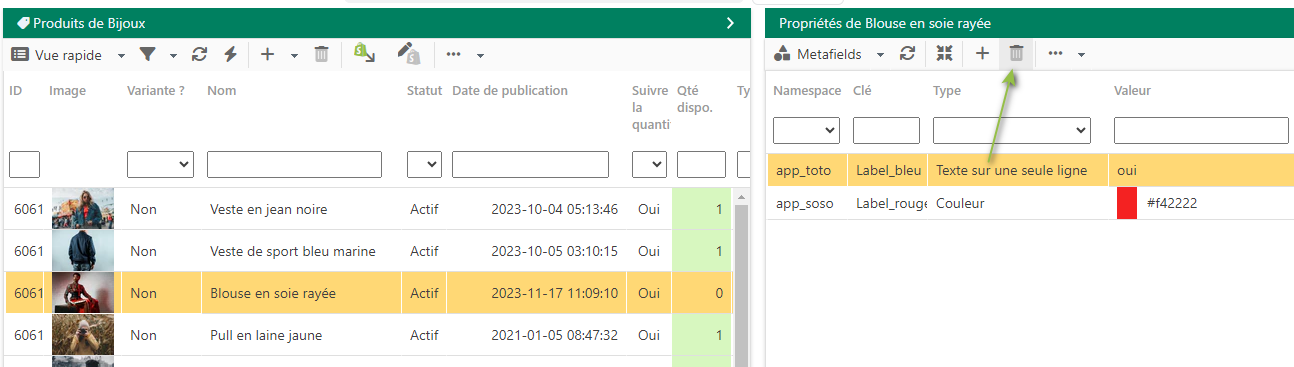Click the red #f42222 color swatch
The image size is (1294, 367).
1127,203
